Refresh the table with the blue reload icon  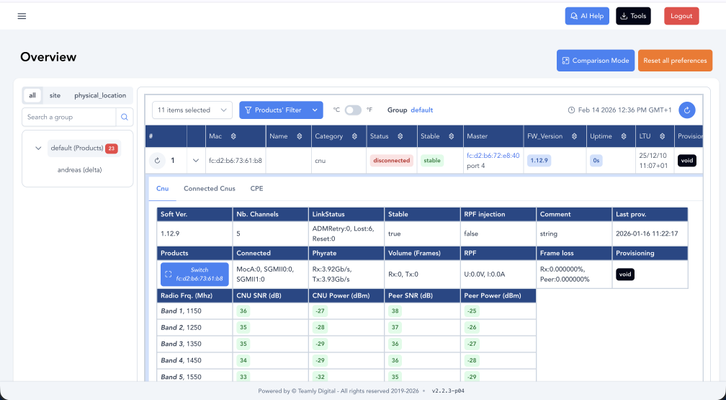click(x=687, y=110)
